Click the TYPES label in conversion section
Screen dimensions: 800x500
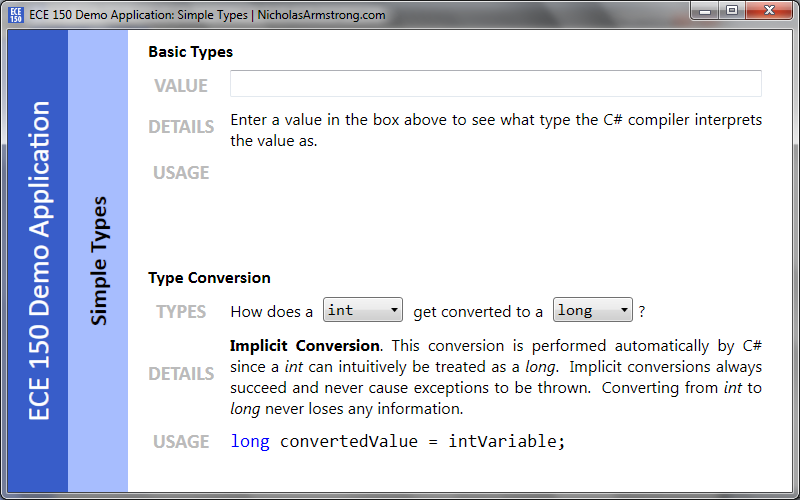pos(181,311)
